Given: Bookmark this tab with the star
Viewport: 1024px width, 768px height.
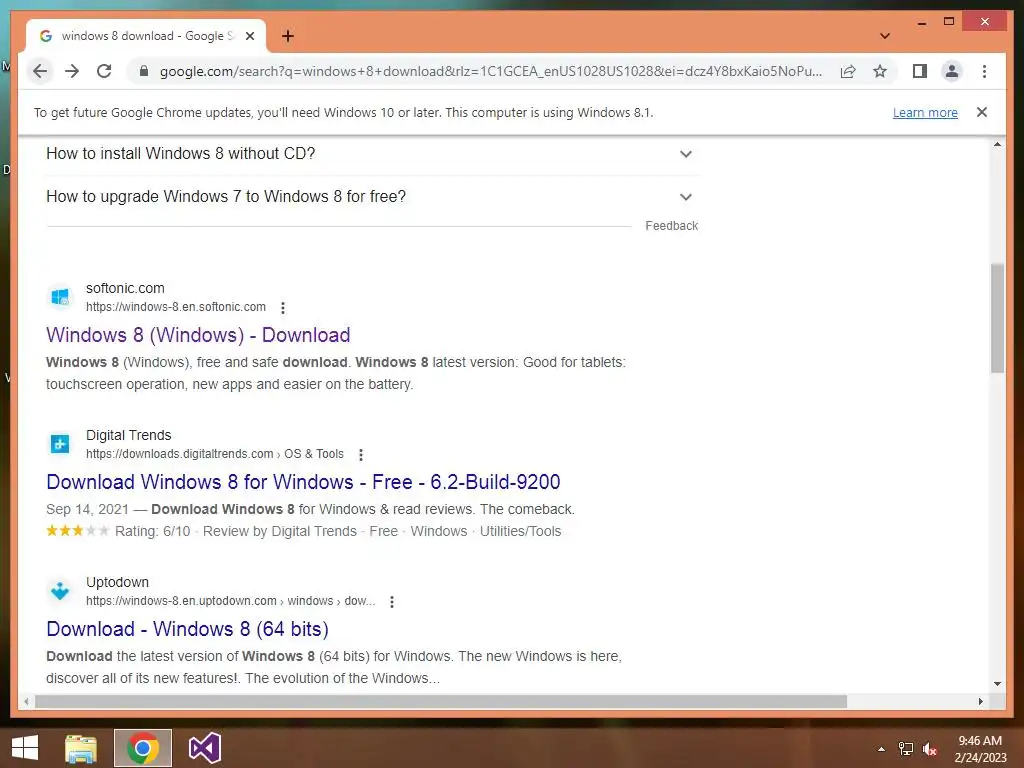Looking at the screenshot, I should (880, 71).
